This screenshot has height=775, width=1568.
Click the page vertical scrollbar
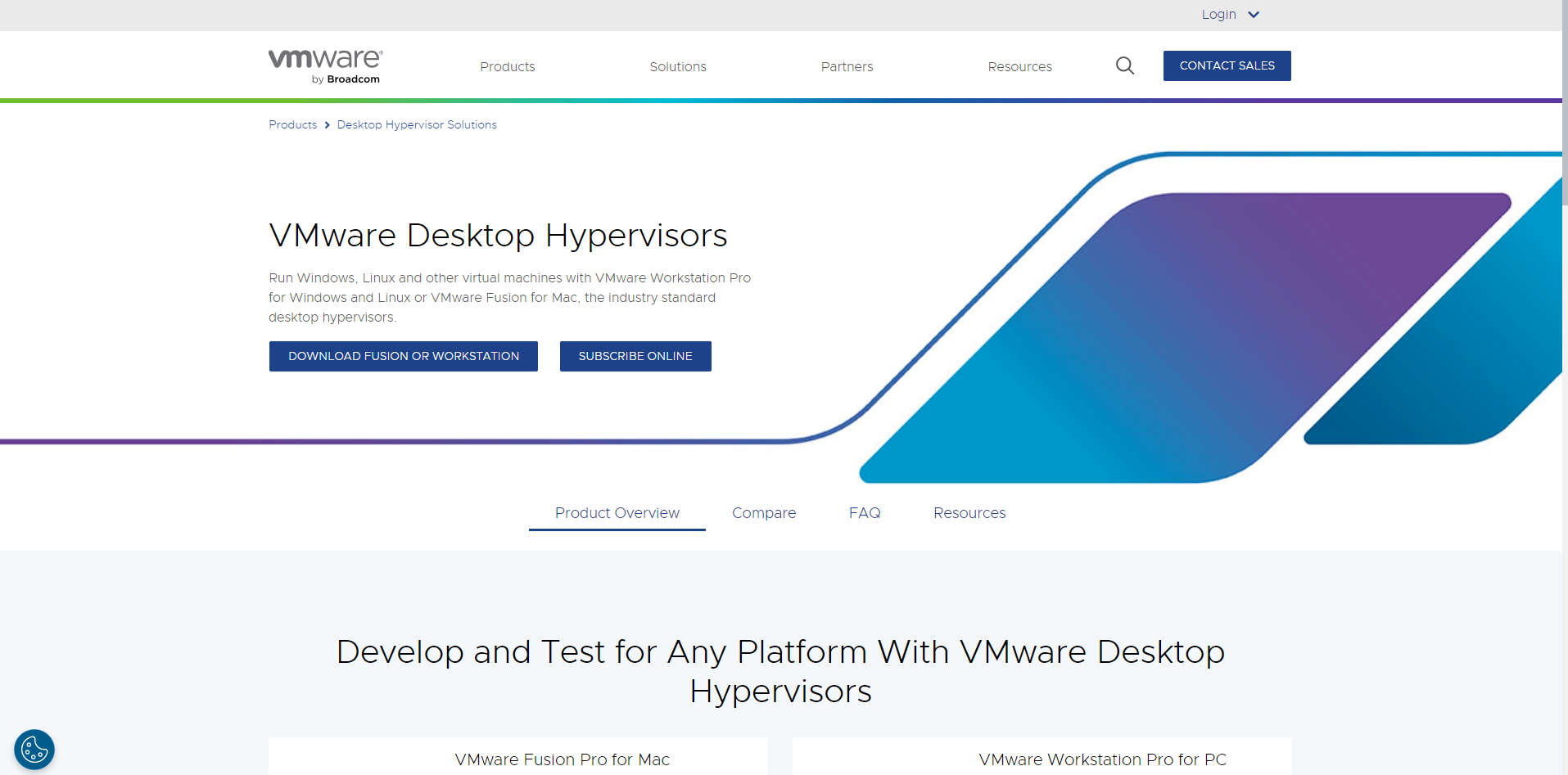(x=1565, y=102)
